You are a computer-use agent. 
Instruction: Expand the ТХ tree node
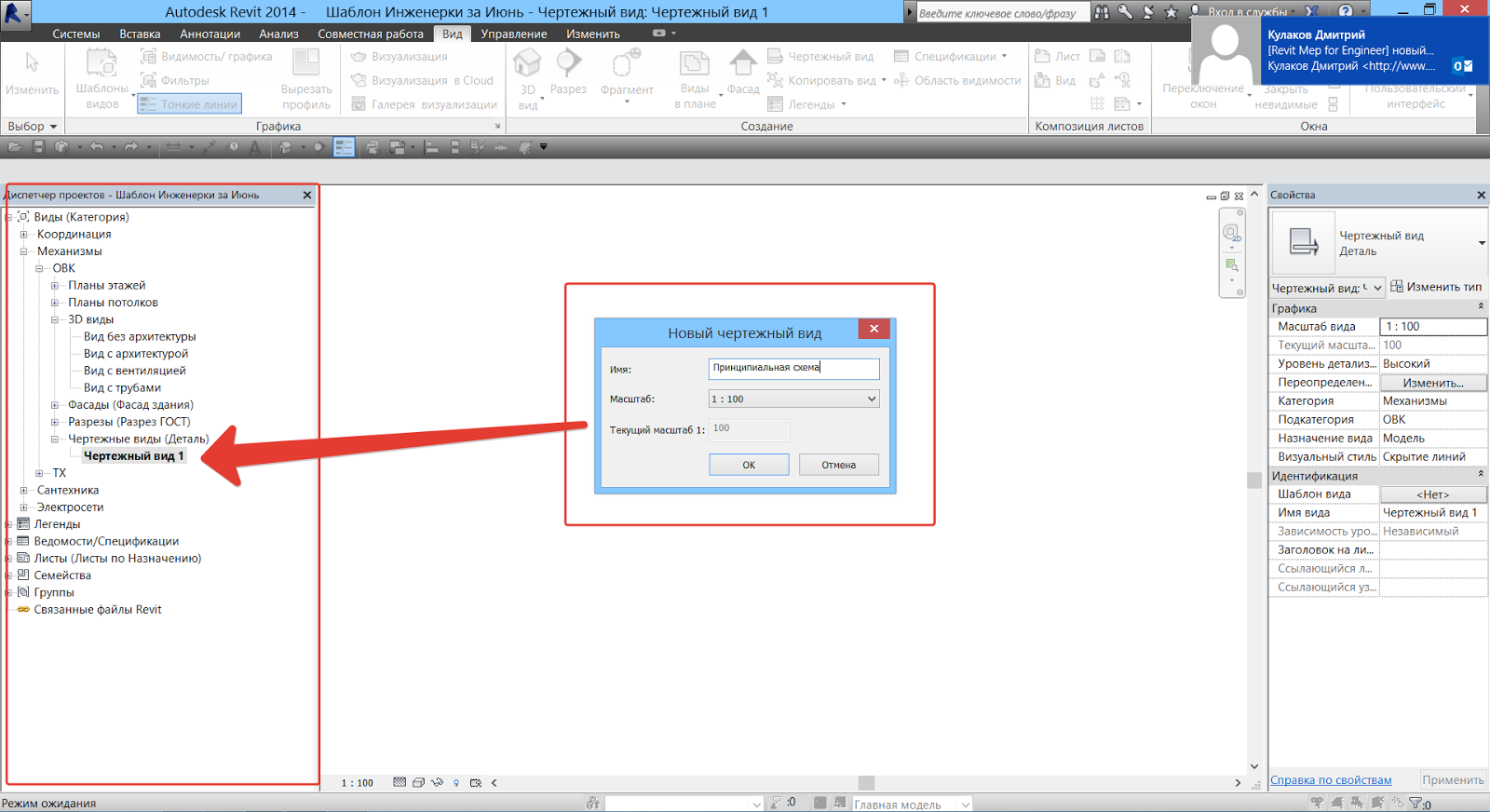[x=39, y=473]
